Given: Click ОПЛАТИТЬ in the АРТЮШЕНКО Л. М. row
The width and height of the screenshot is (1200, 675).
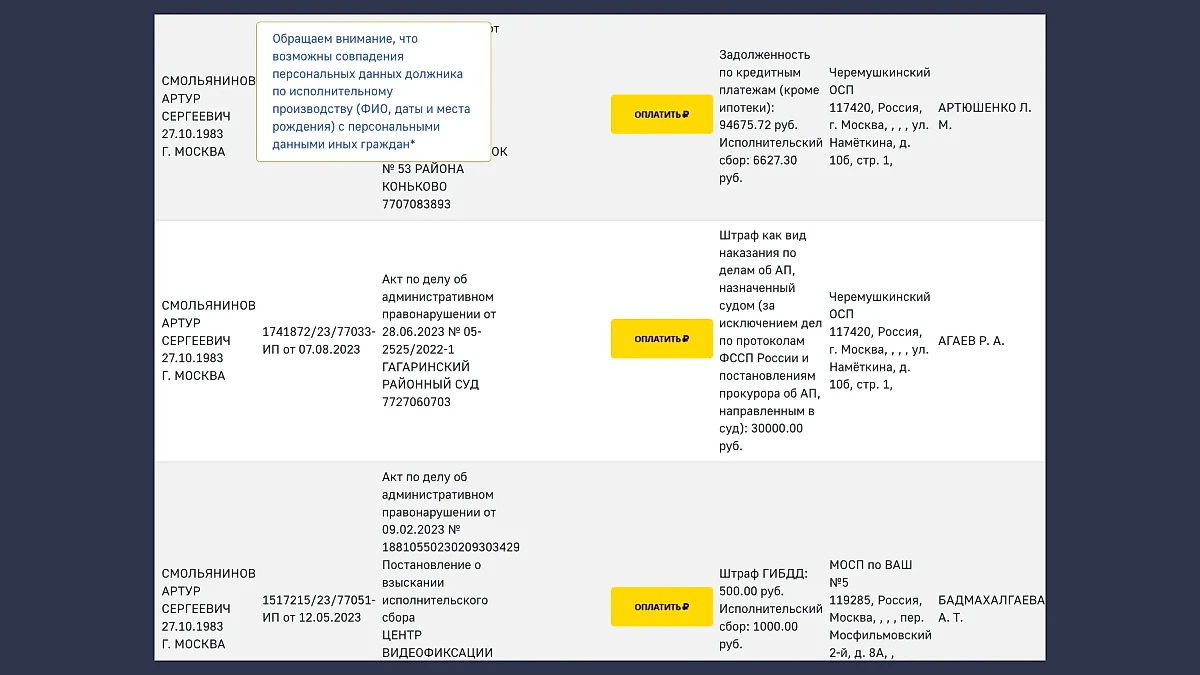Looking at the screenshot, I should click(x=661, y=115).
